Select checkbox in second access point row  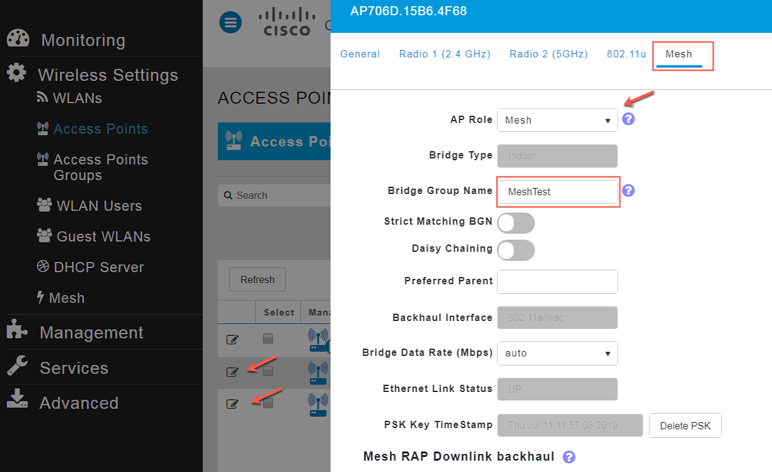268,370
